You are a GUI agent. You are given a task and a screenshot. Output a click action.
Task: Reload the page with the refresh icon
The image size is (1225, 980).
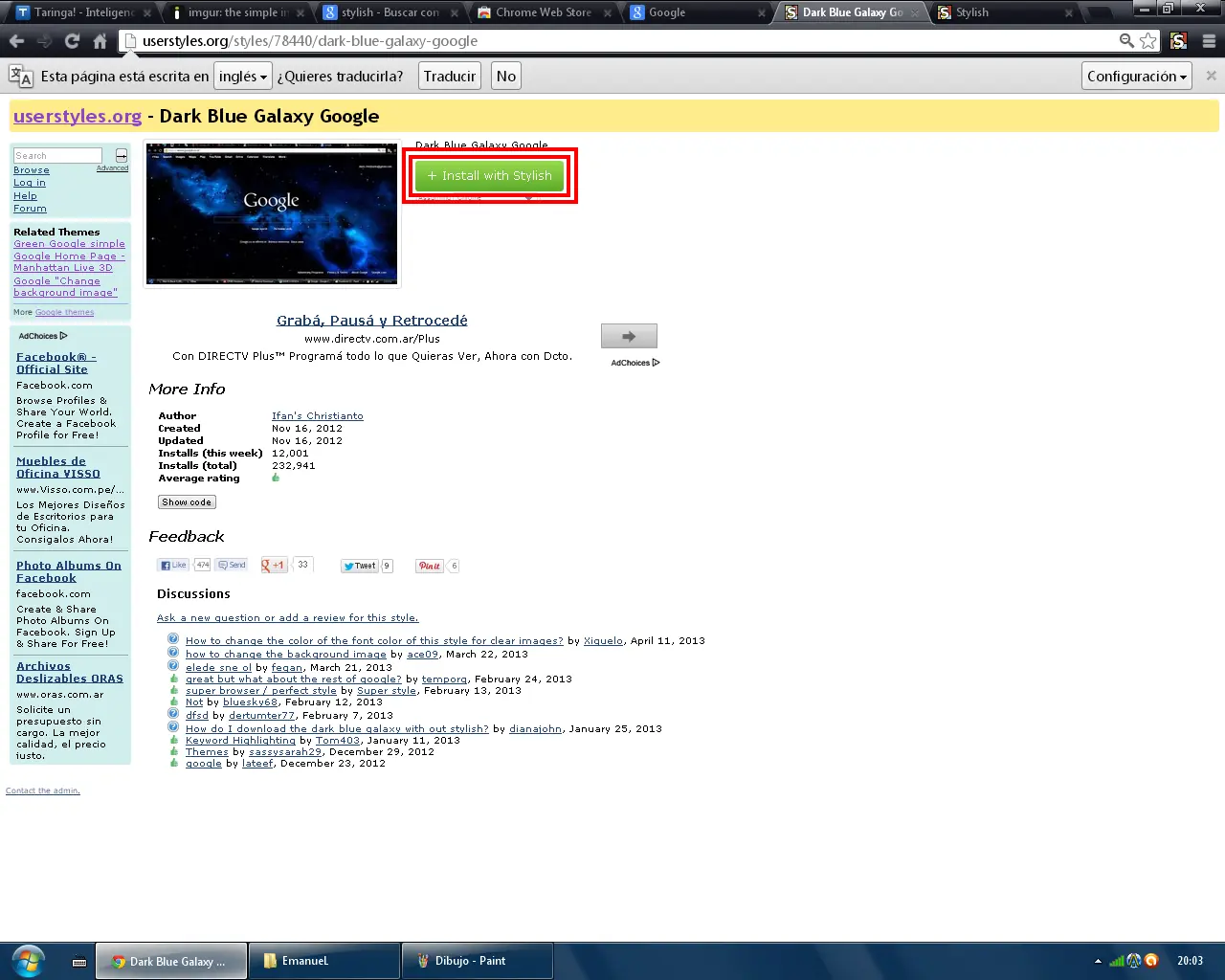pyautogui.click(x=72, y=41)
